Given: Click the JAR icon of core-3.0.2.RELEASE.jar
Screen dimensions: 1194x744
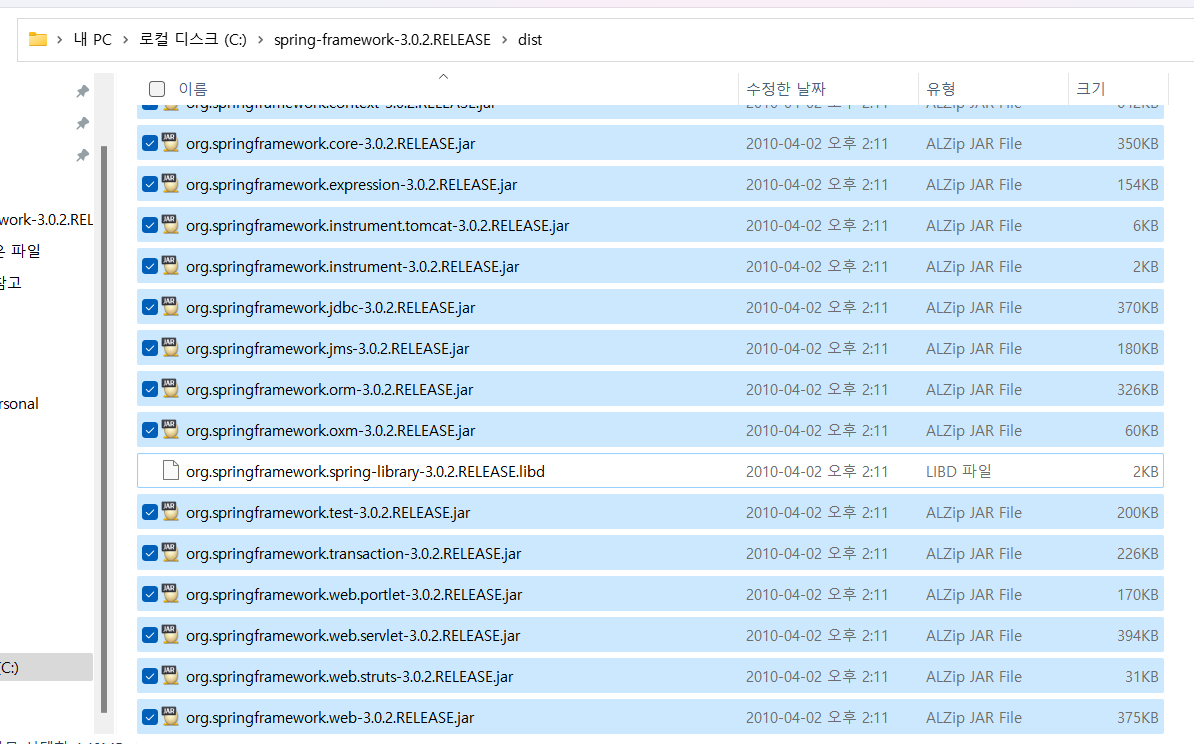Looking at the screenshot, I should point(171,143).
